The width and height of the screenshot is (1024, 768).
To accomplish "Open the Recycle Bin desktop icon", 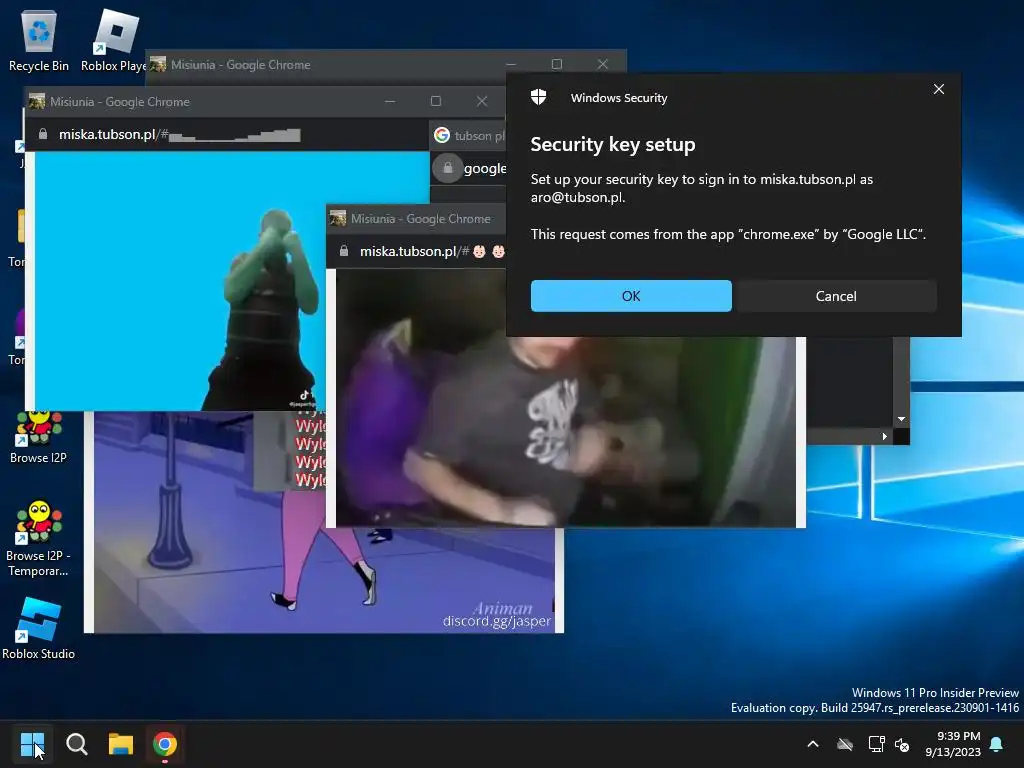I will click(x=39, y=40).
